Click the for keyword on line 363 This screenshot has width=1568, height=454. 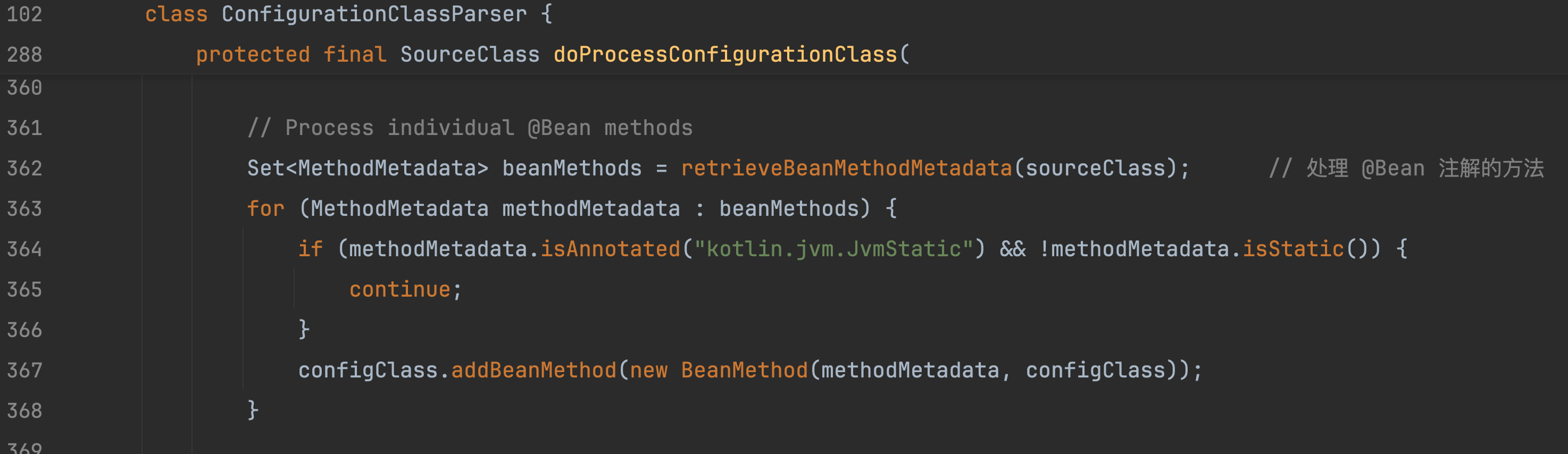pos(265,209)
